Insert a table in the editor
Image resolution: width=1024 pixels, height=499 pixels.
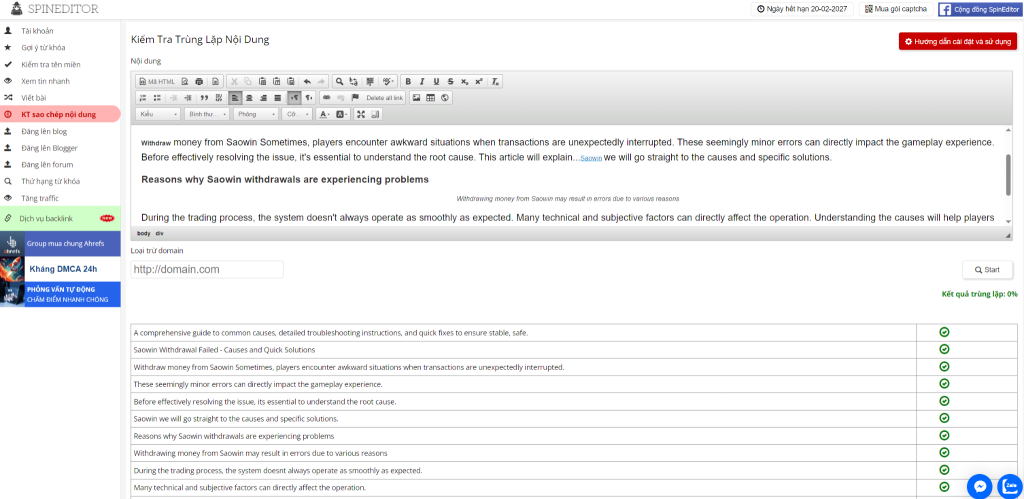(430, 98)
